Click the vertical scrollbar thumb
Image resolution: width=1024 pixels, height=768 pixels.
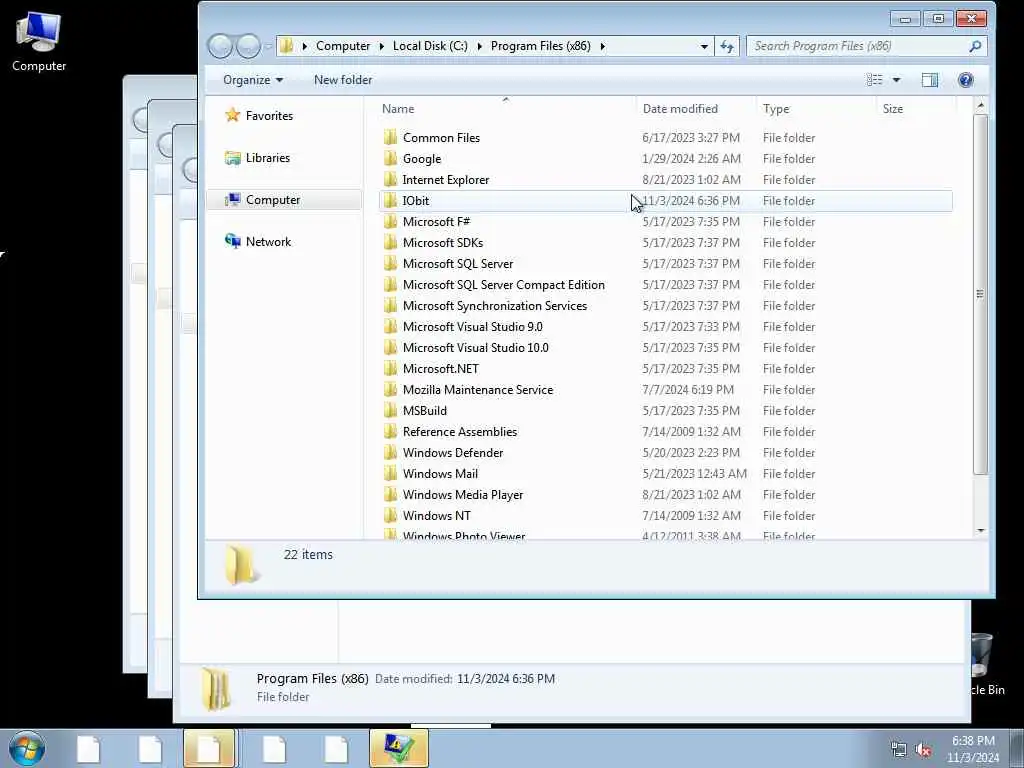pyautogui.click(x=980, y=294)
